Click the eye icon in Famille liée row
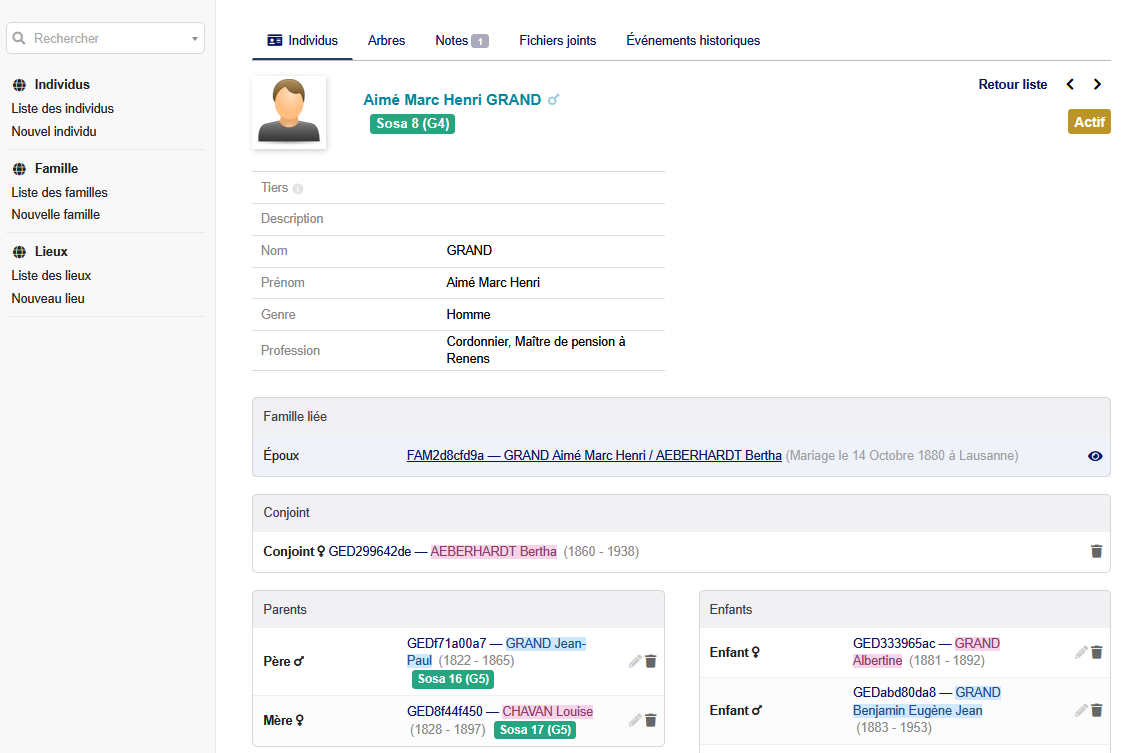 (1095, 456)
